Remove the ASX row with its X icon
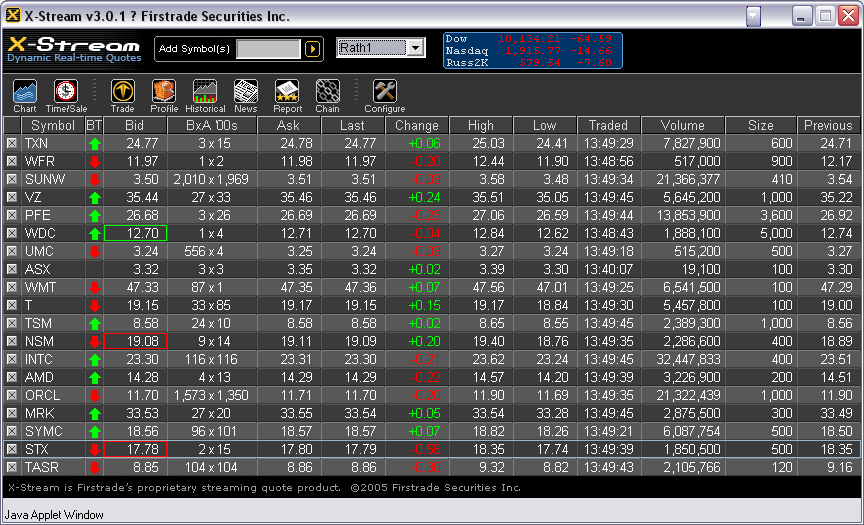Image resolution: width=864 pixels, height=525 pixels. tap(12, 269)
